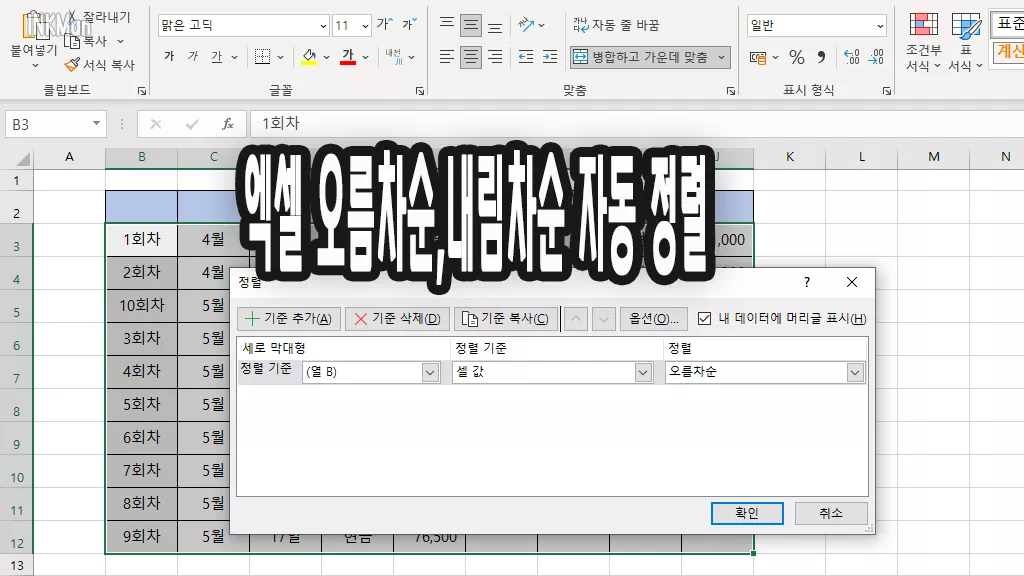
Task: Click Add Level (기준 추가) button
Action: point(289,319)
